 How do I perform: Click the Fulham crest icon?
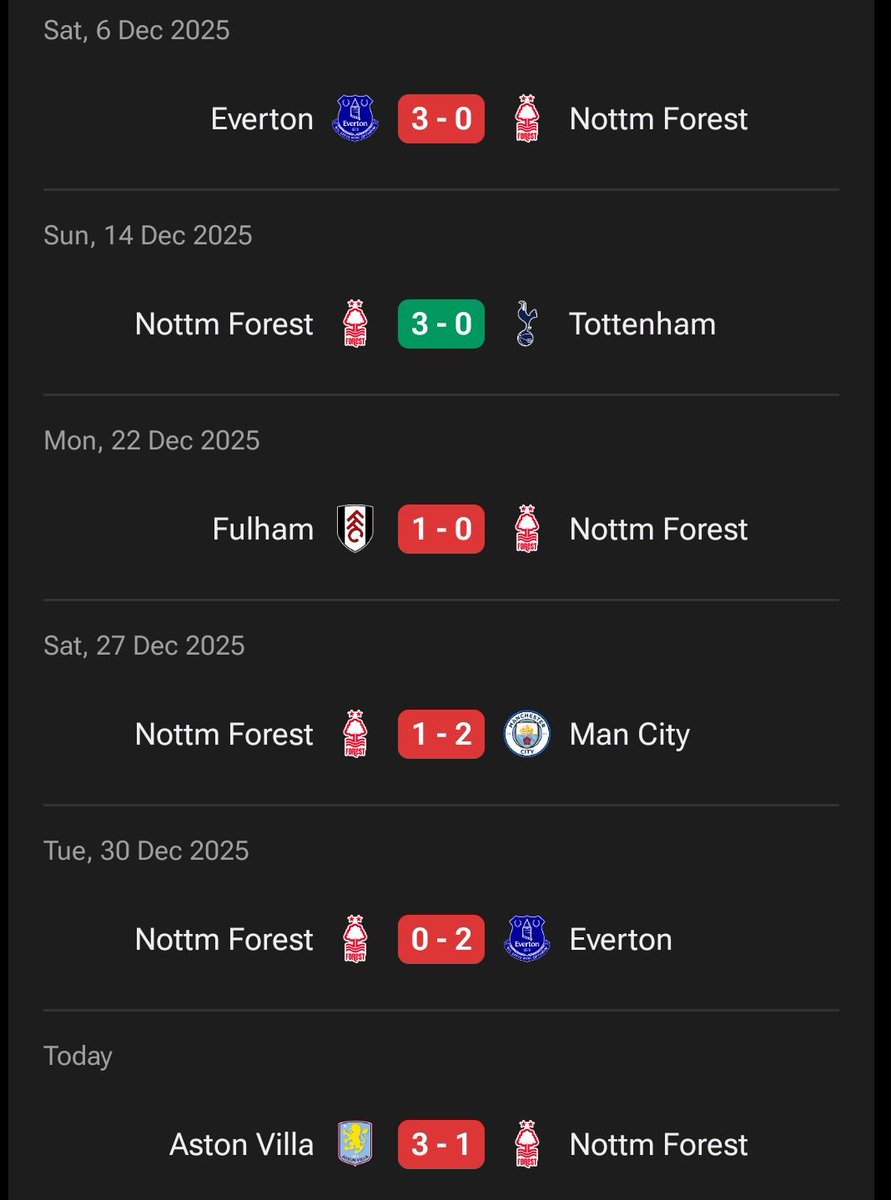pos(355,529)
